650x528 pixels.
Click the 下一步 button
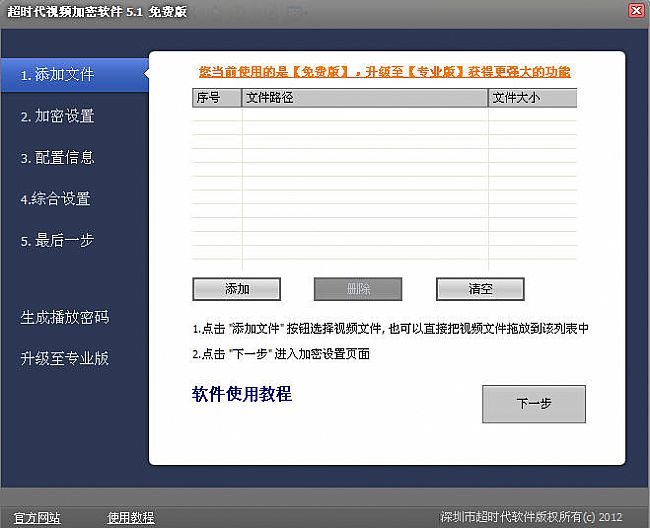(534, 404)
